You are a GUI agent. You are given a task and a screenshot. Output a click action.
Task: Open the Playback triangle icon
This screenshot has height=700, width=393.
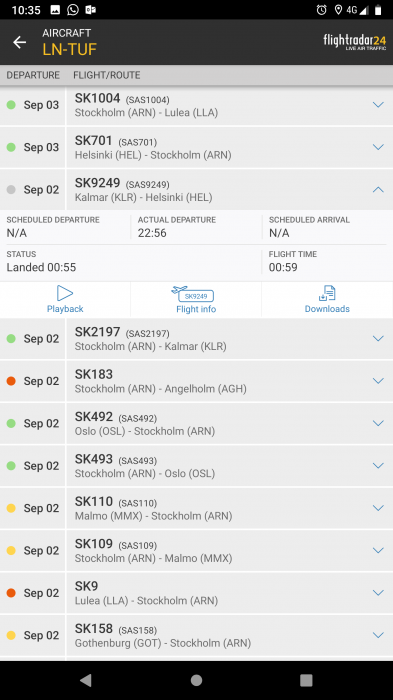click(65, 293)
